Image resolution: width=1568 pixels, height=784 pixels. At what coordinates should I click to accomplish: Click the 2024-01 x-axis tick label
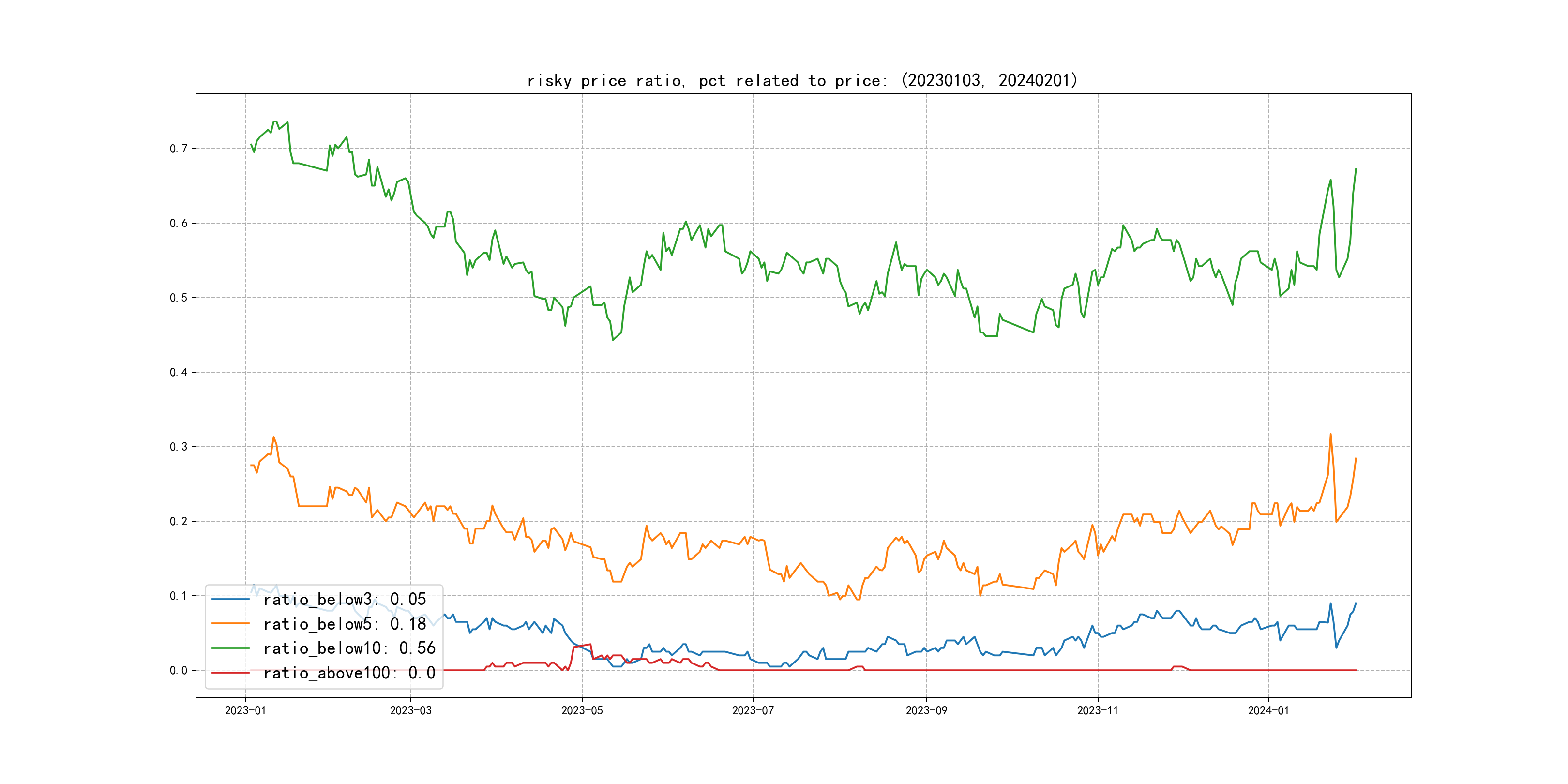coord(1268,710)
